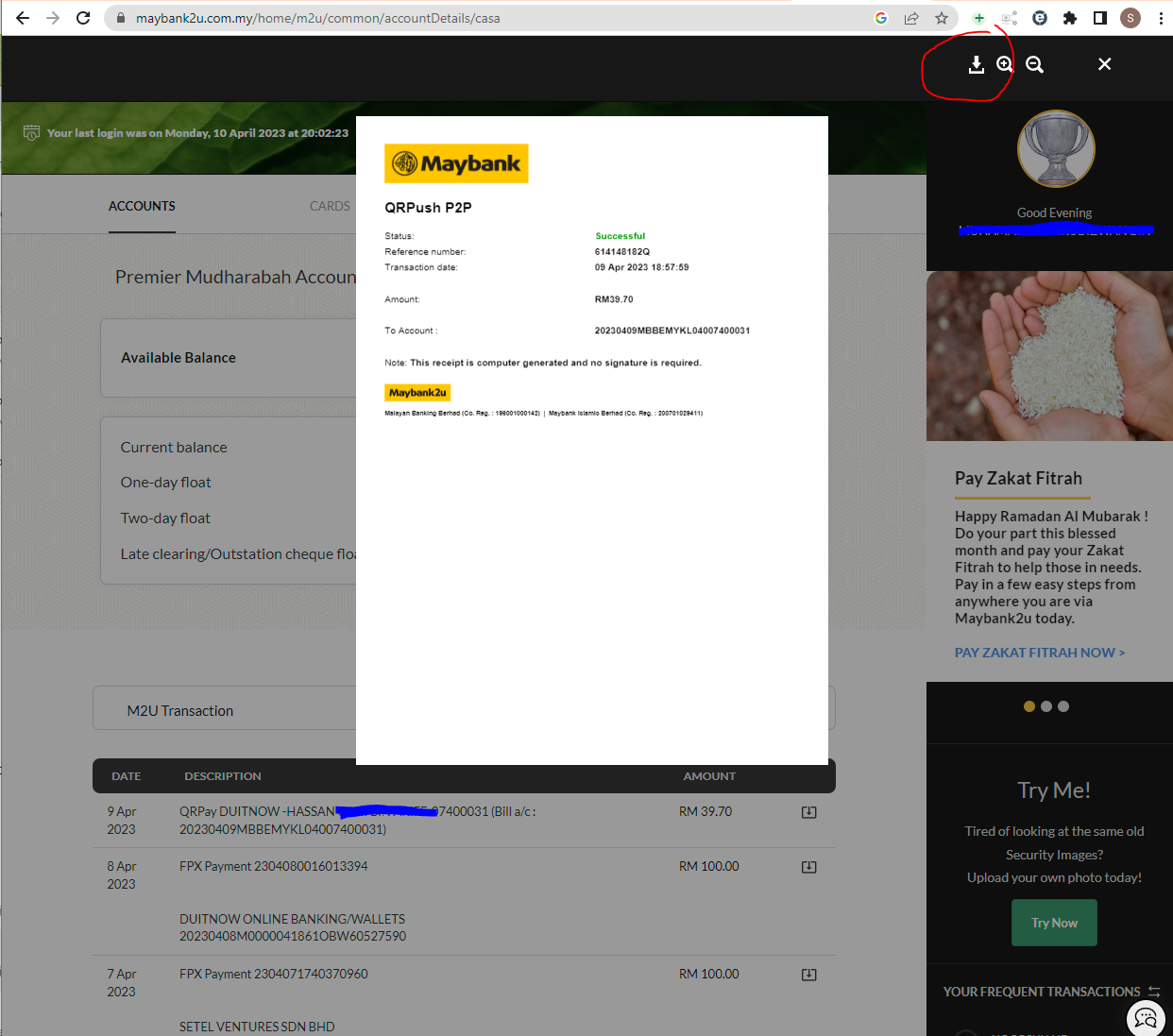Click the swap icon beside Your Frequent Transactions
Screen dimensions: 1173x1036
click(1154, 992)
